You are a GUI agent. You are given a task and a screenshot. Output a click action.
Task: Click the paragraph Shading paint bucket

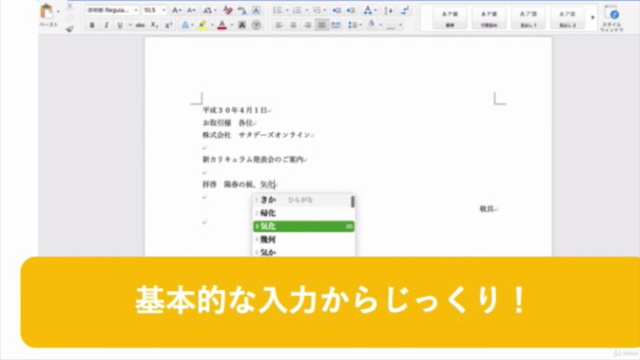pyautogui.click(x=371, y=25)
